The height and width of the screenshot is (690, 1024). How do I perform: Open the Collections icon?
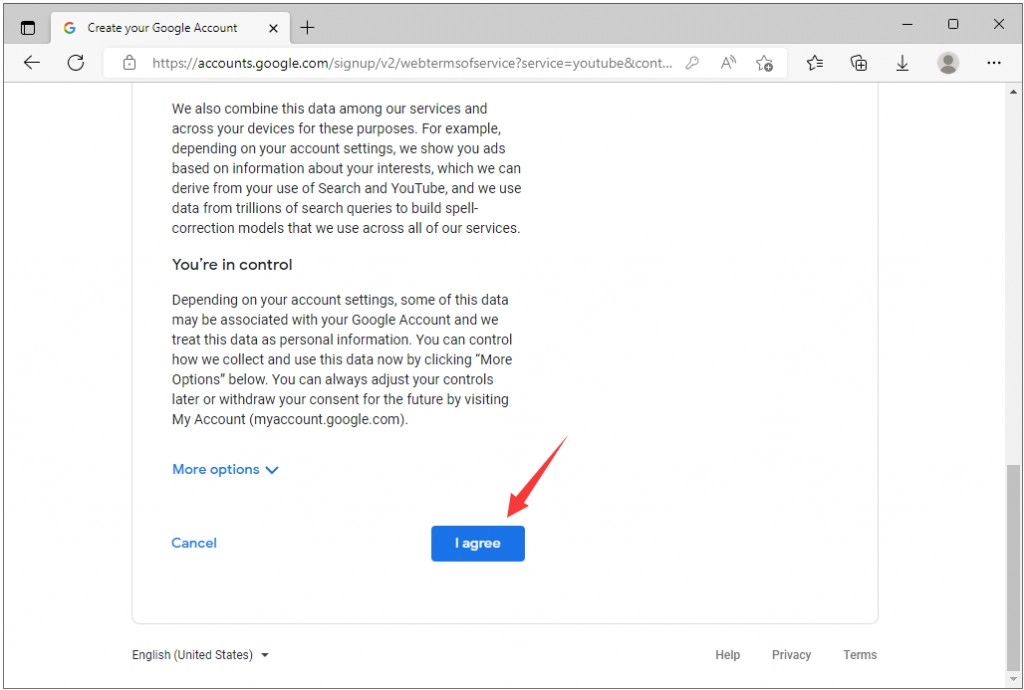[858, 63]
